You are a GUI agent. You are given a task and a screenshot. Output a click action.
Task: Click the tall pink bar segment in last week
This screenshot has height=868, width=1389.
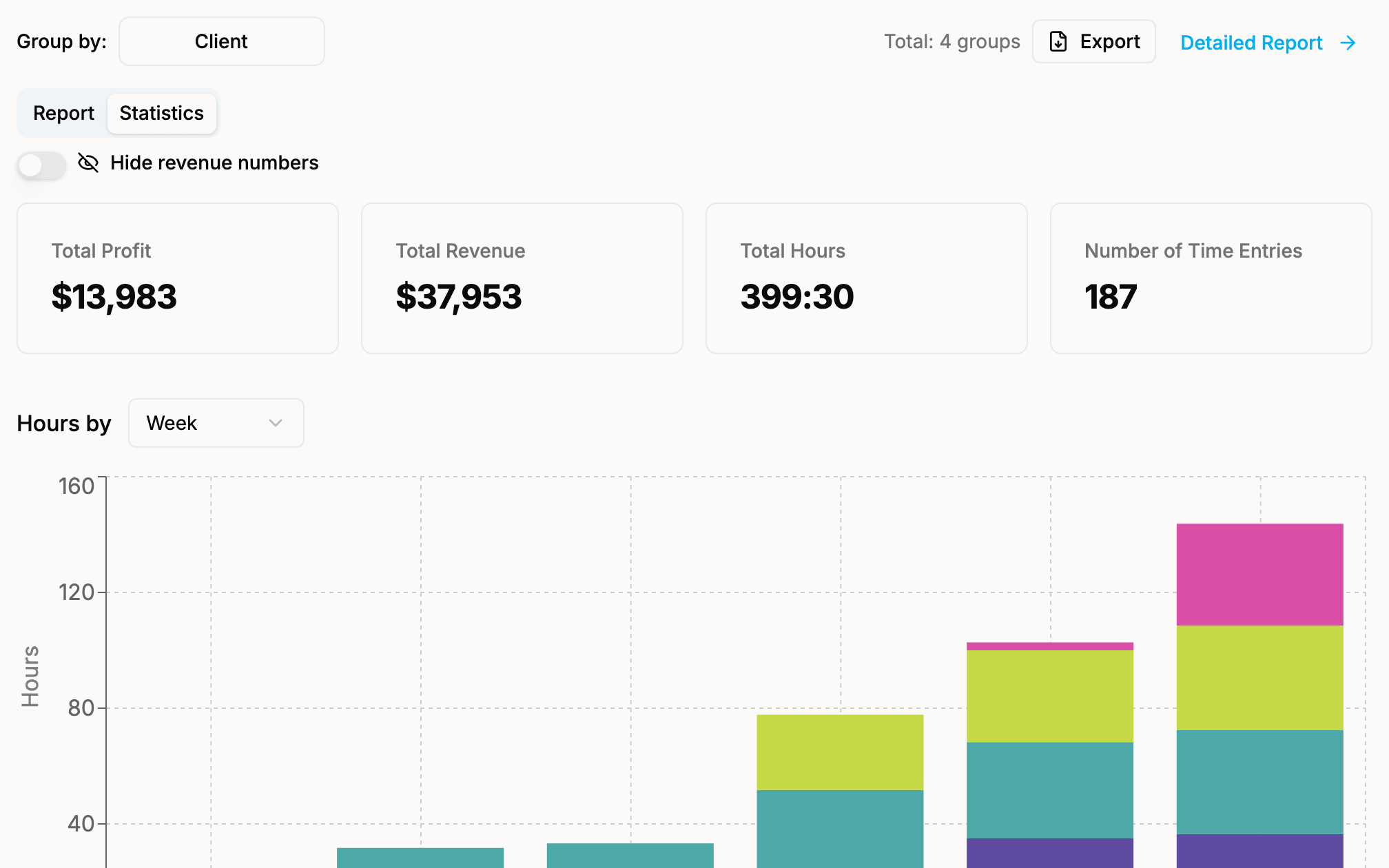pos(1260,575)
